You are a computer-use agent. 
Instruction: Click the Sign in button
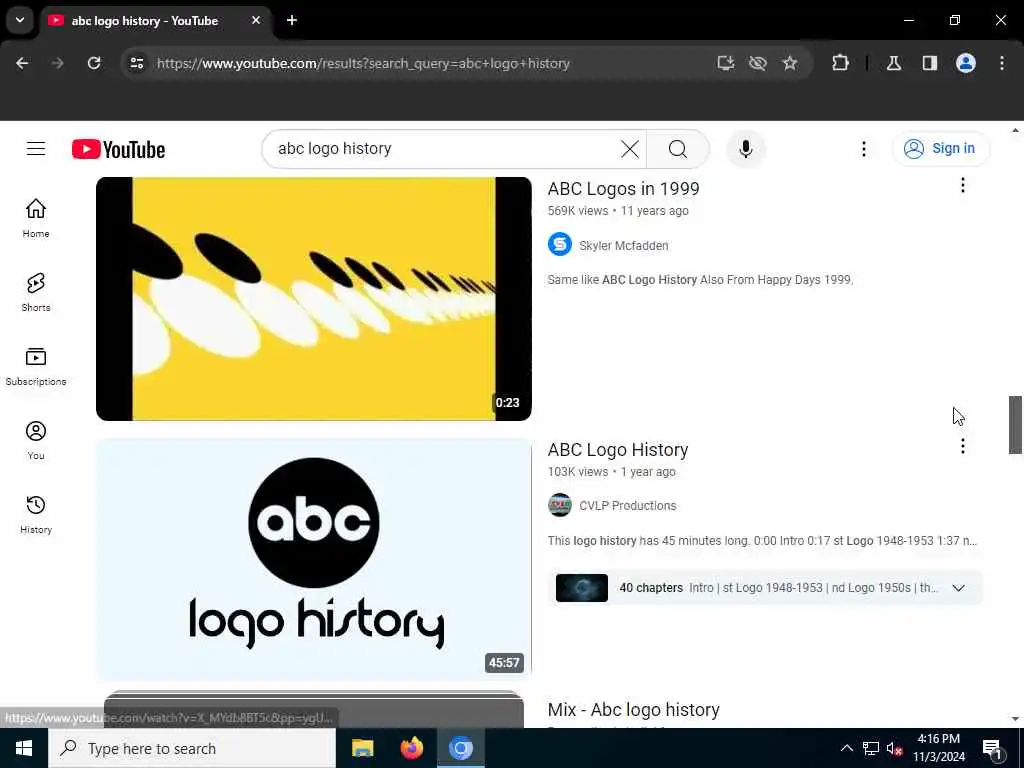(940, 149)
